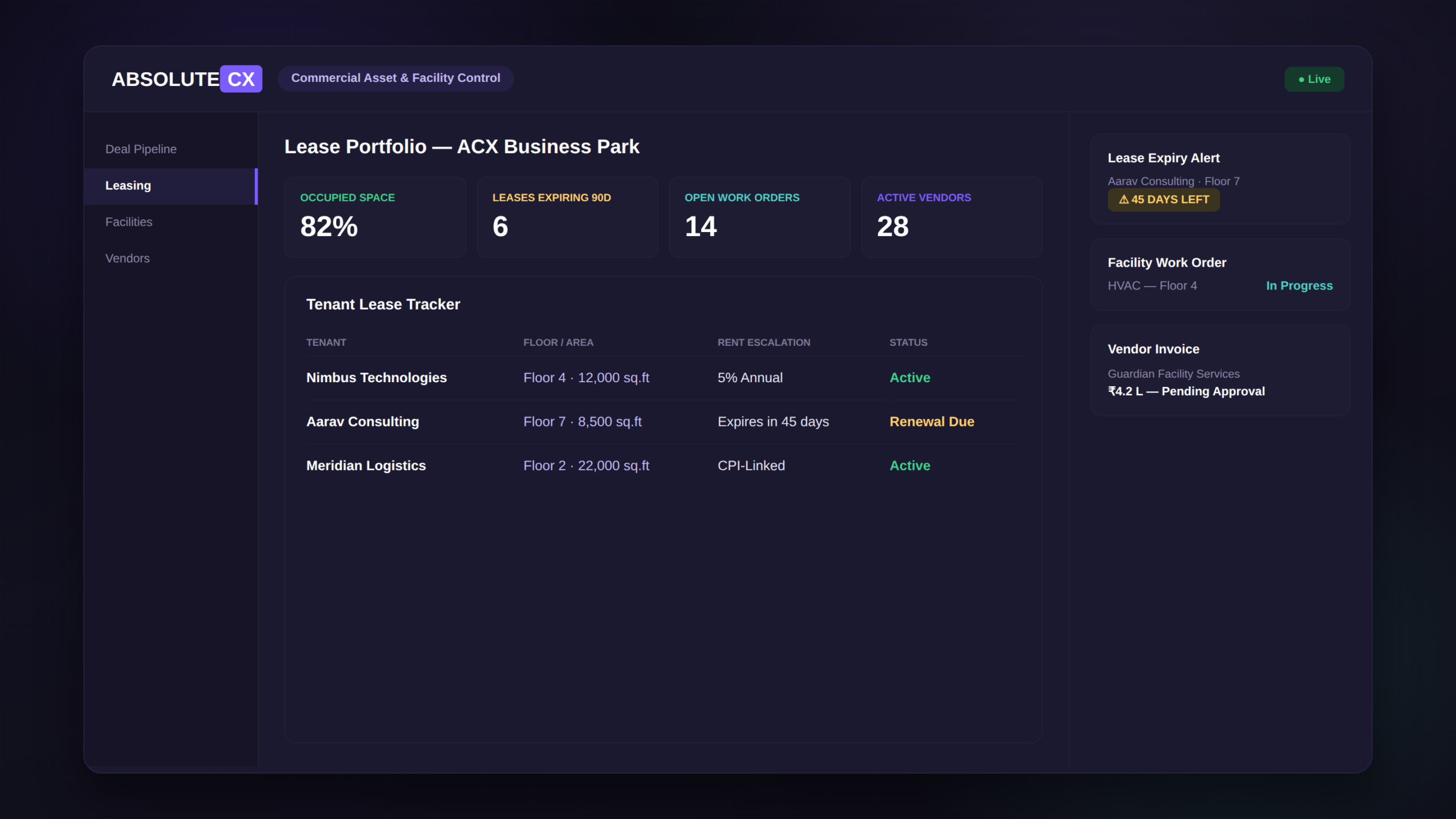The width and height of the screenshot is (1456, 819).
Task: Click the active vendors value 28
Action: 893,226
